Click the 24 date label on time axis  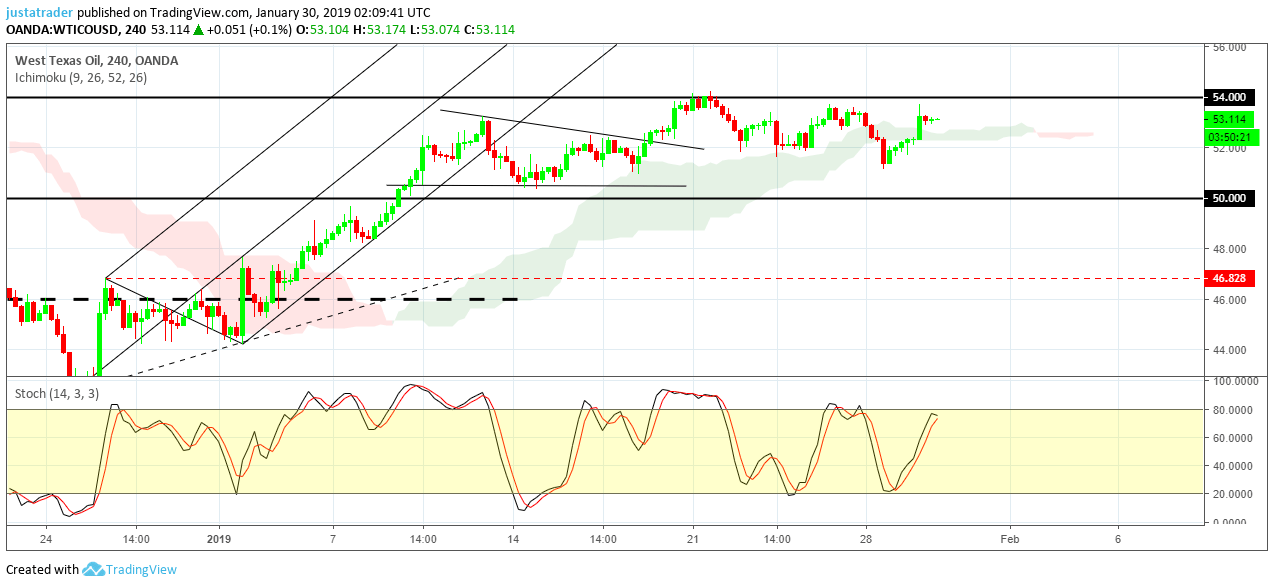[x=46, y=539]
